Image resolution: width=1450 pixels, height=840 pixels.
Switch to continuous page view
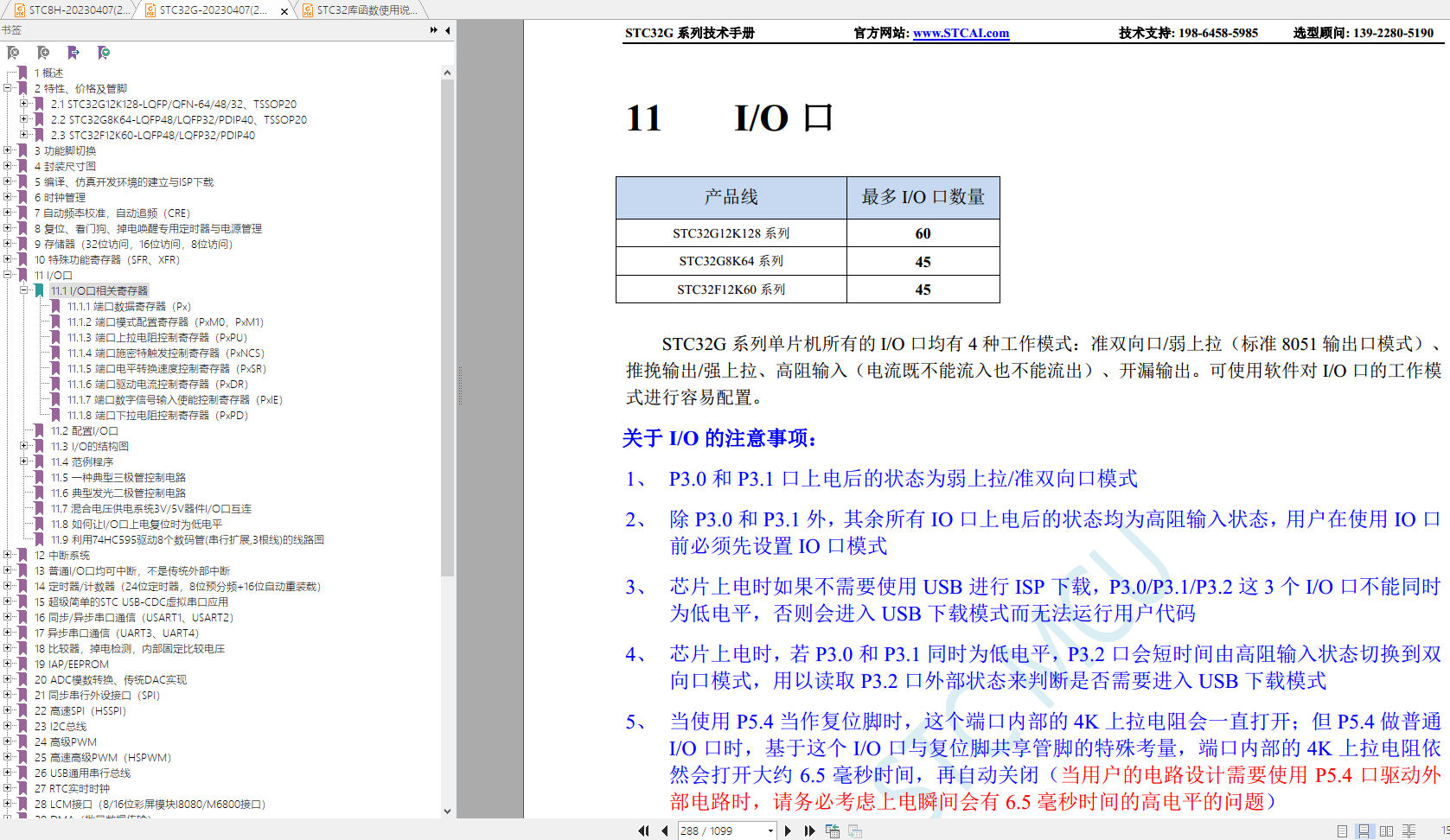[1364, 830]
